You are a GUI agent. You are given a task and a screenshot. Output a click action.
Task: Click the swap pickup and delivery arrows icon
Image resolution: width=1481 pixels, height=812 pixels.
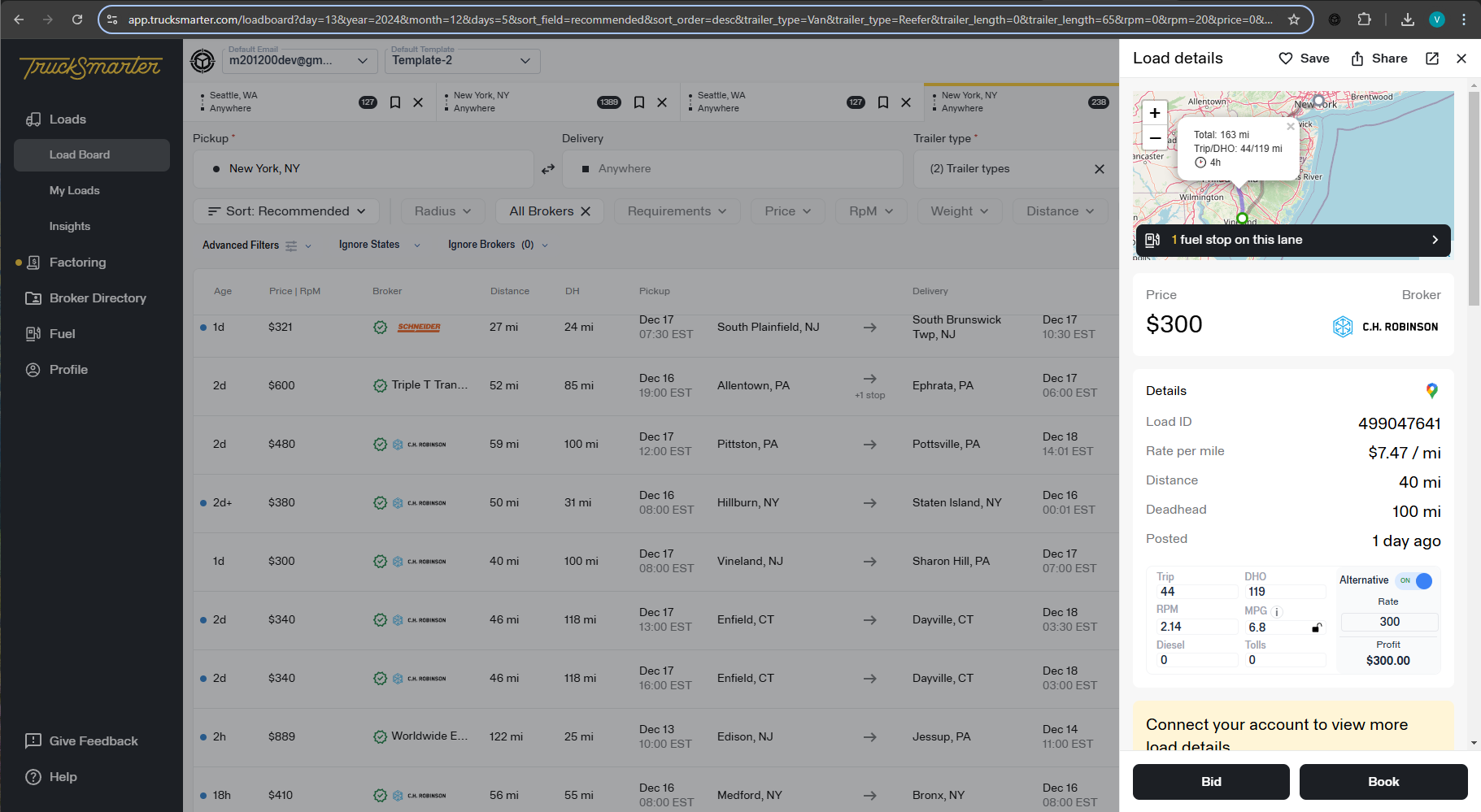[x=548, y=169]
